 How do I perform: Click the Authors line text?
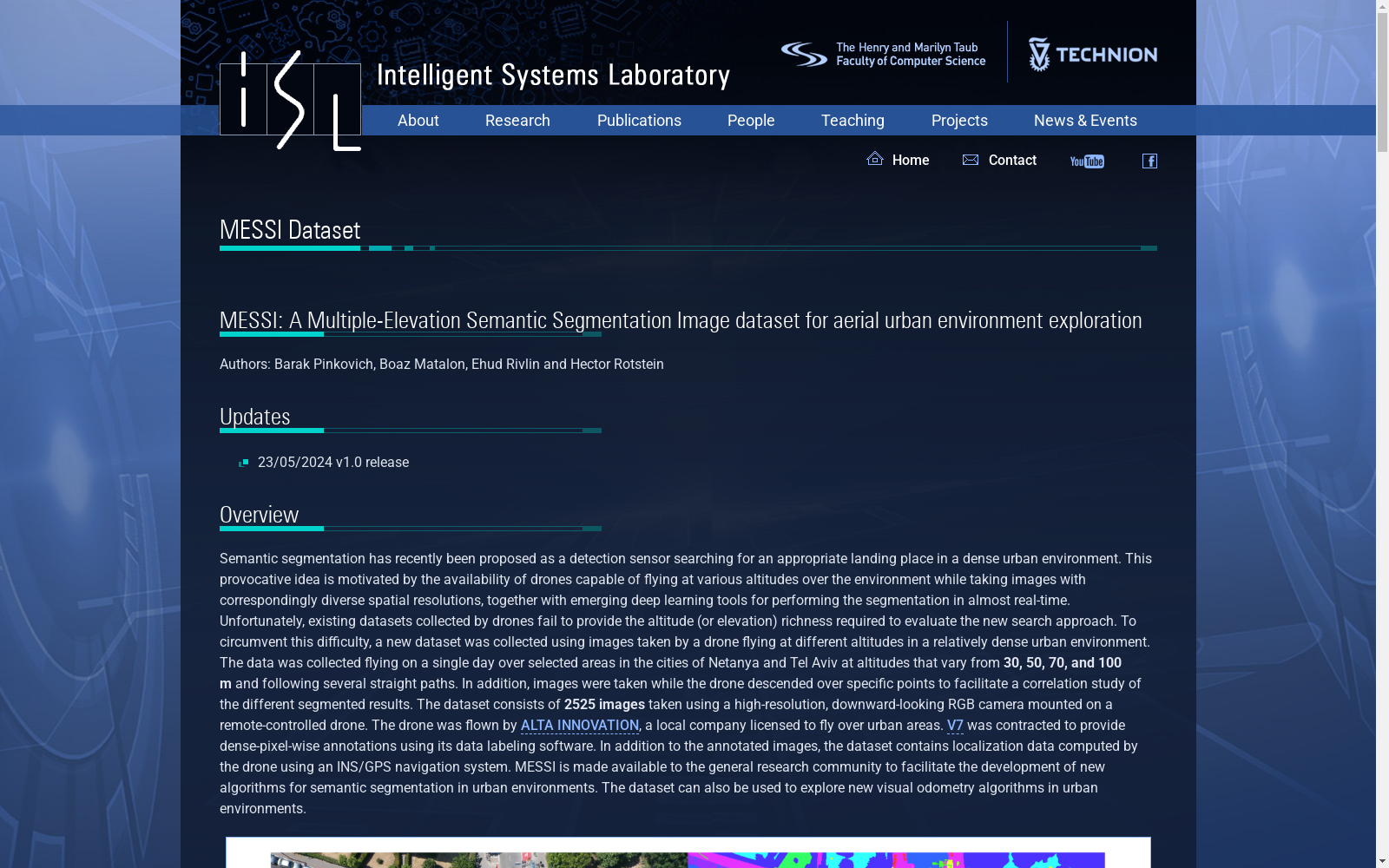(x=442, y=365)
